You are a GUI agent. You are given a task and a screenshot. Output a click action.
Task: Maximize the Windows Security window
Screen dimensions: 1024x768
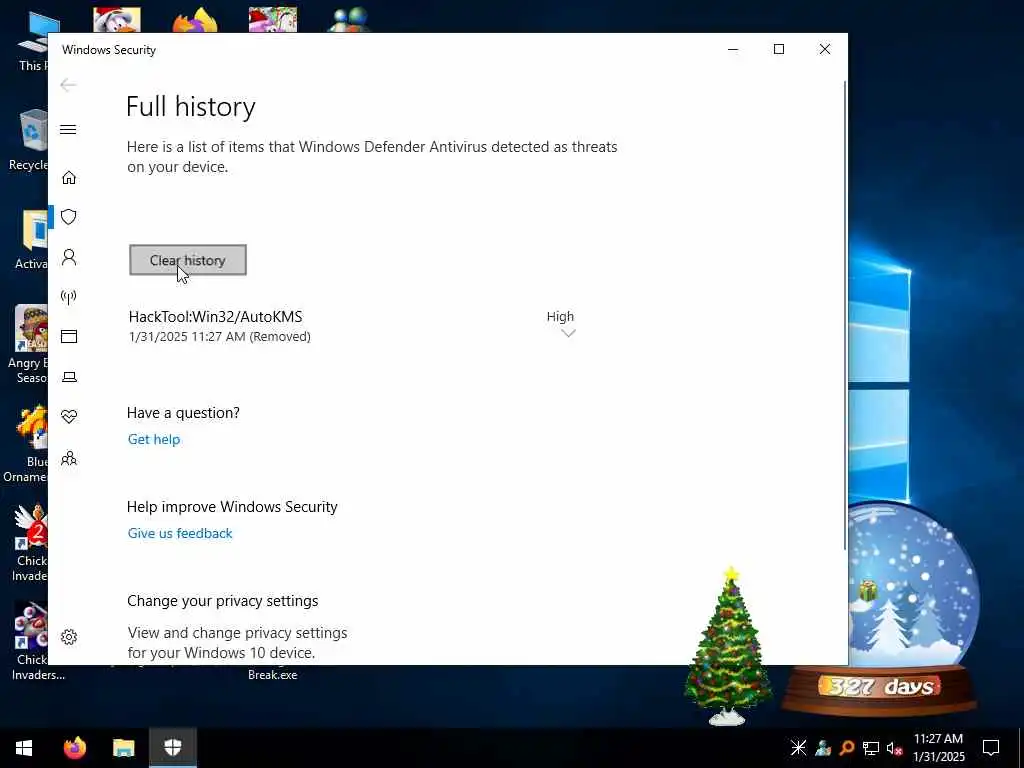click(x=778, y=50)
